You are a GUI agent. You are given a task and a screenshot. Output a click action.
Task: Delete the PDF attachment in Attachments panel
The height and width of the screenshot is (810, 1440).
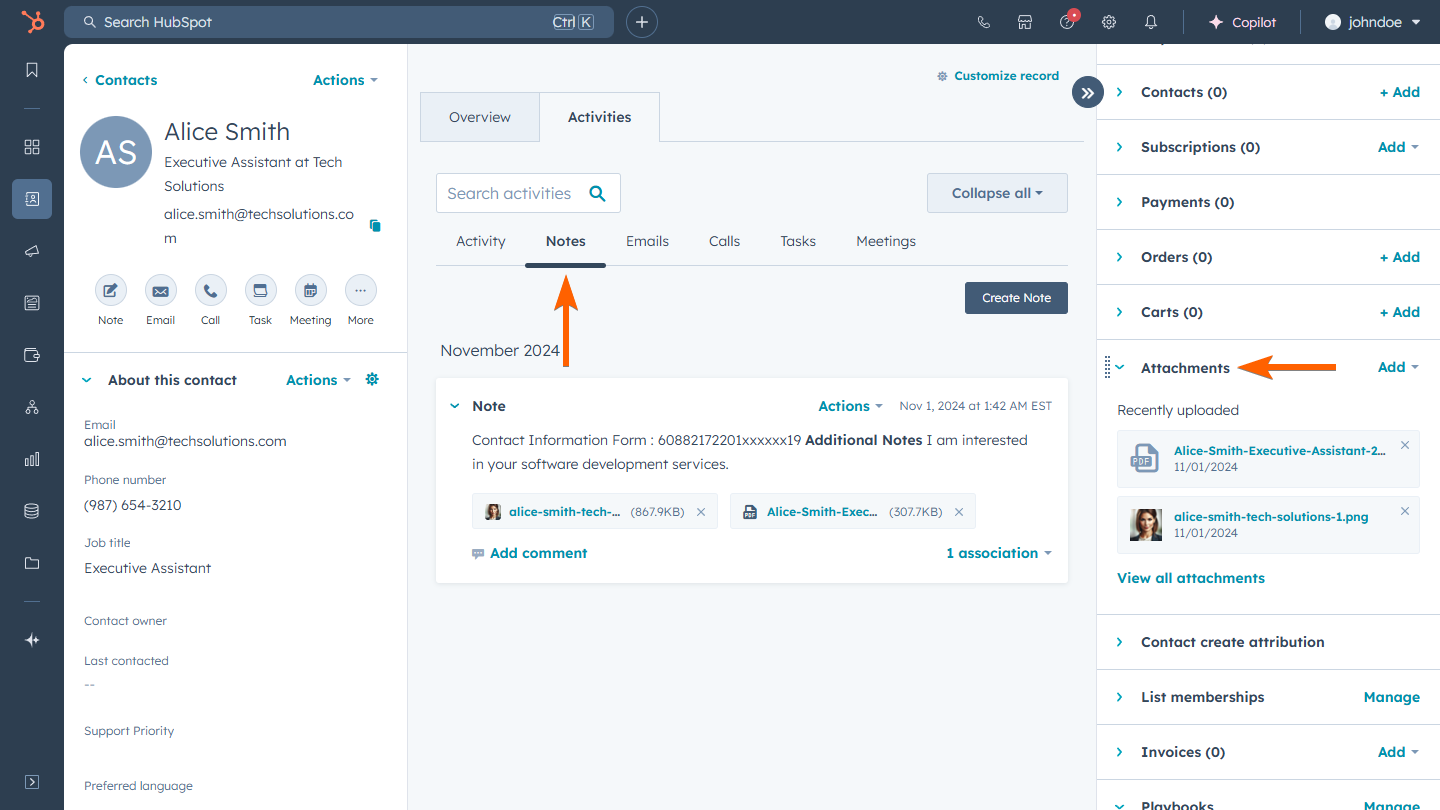pos(1405,445)
